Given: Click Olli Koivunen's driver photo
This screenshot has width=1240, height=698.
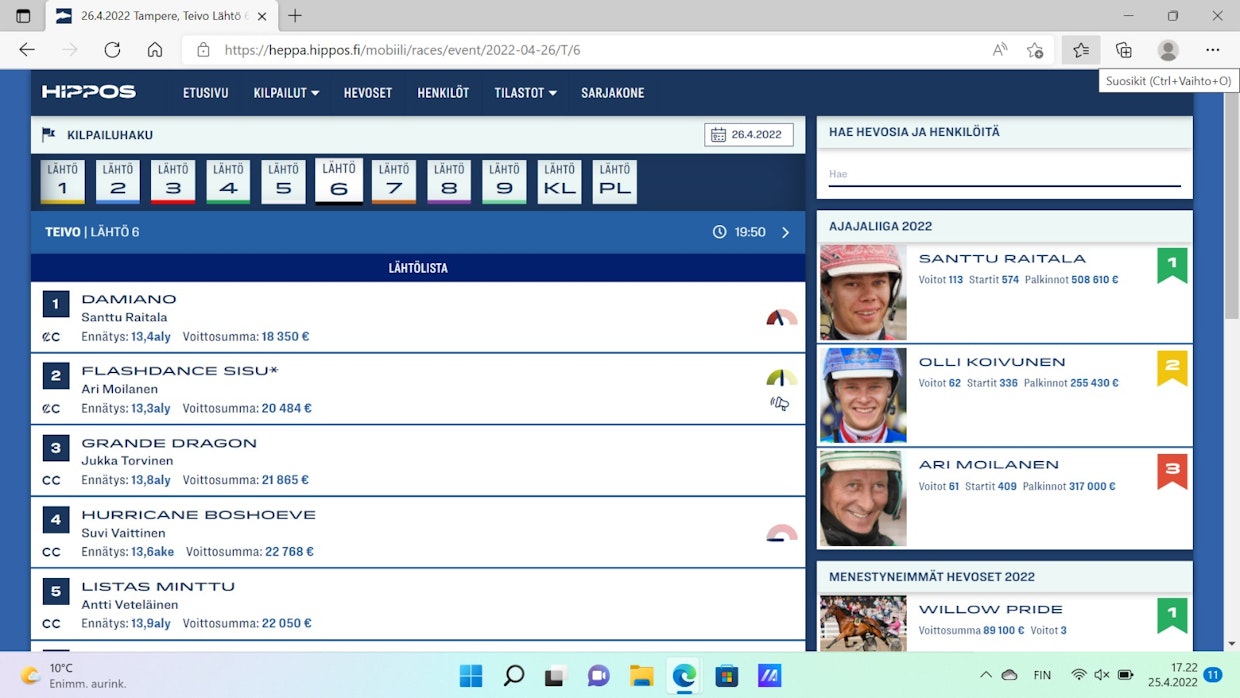Looking at the screenshot, I should coord(863,395).
